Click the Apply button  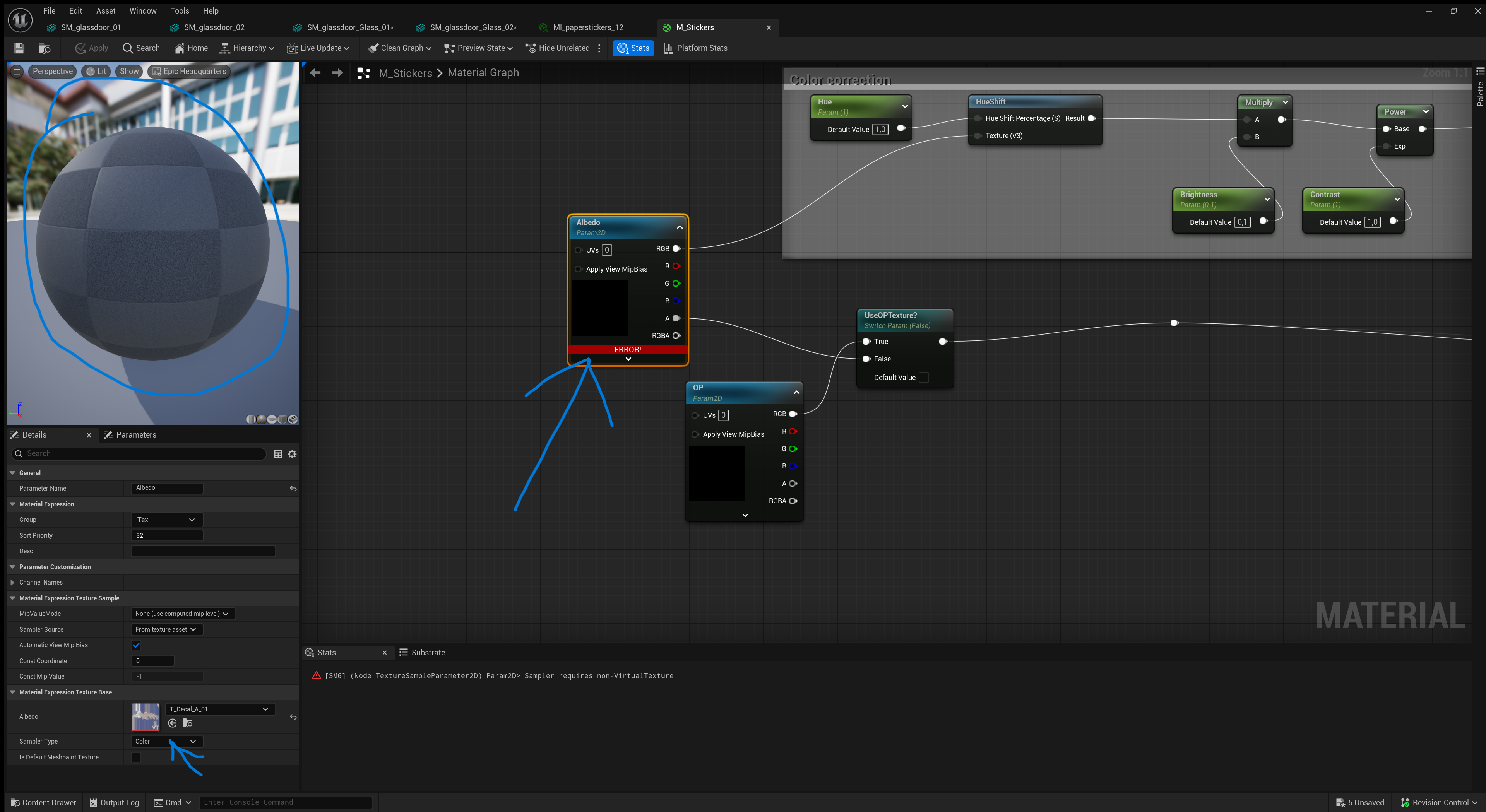pos(92,48)
